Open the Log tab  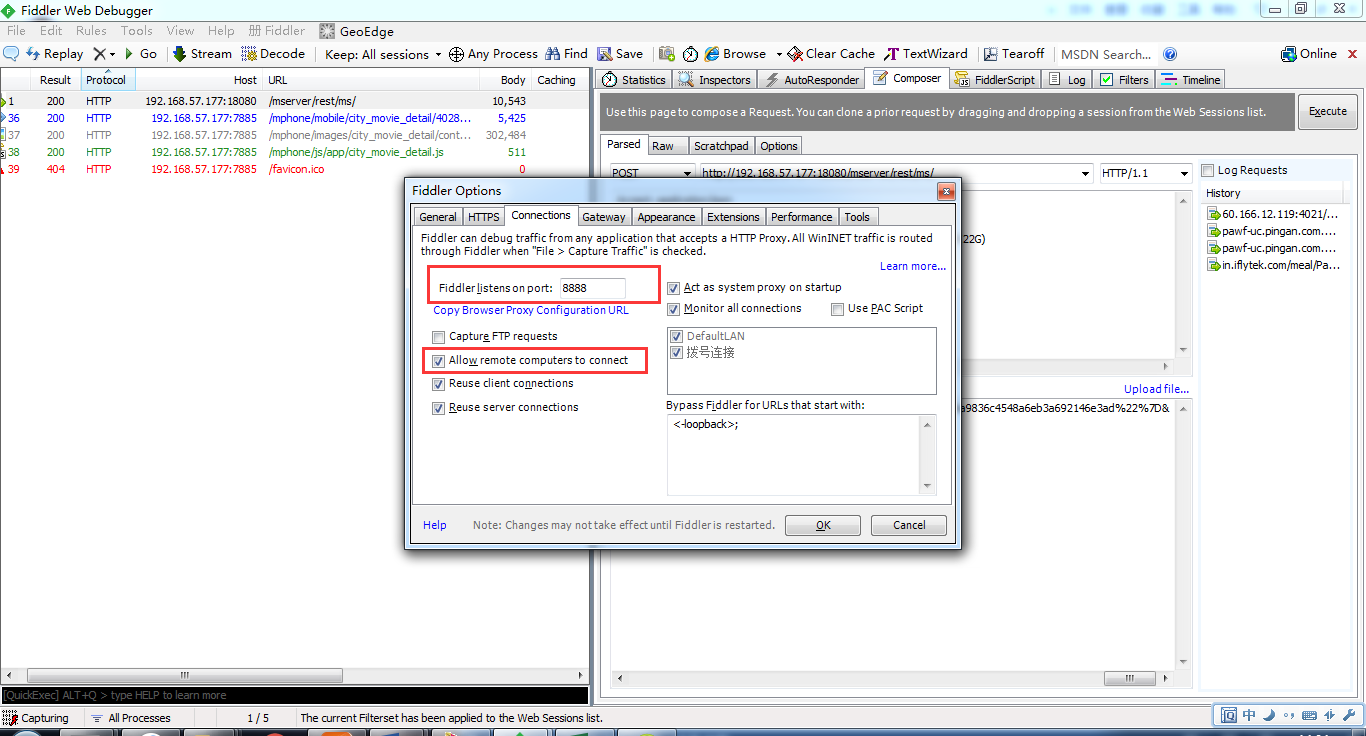[x=1068, y=80]
